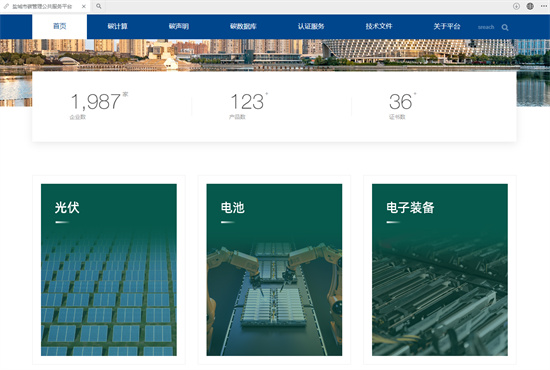
Task: Open the 首页 navigation tab
Action: click(x=59, y=26)
